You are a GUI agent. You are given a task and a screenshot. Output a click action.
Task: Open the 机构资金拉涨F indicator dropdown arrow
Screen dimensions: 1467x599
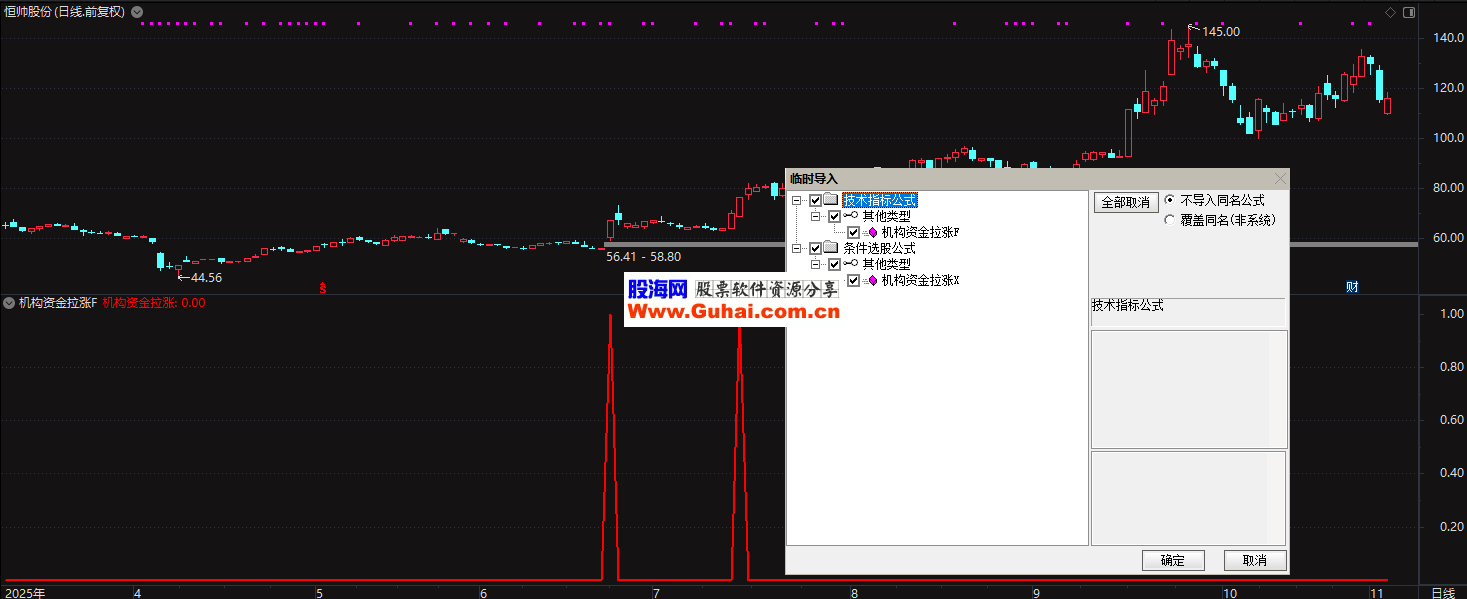10,303
